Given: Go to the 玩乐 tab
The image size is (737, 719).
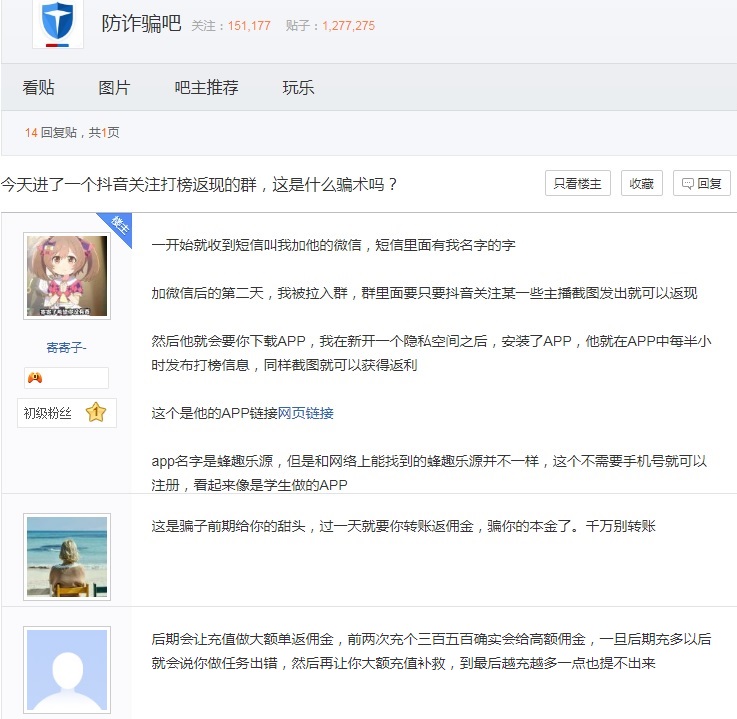Looking at the screenshot, I should pyautogui.click(x=298, y=88).
